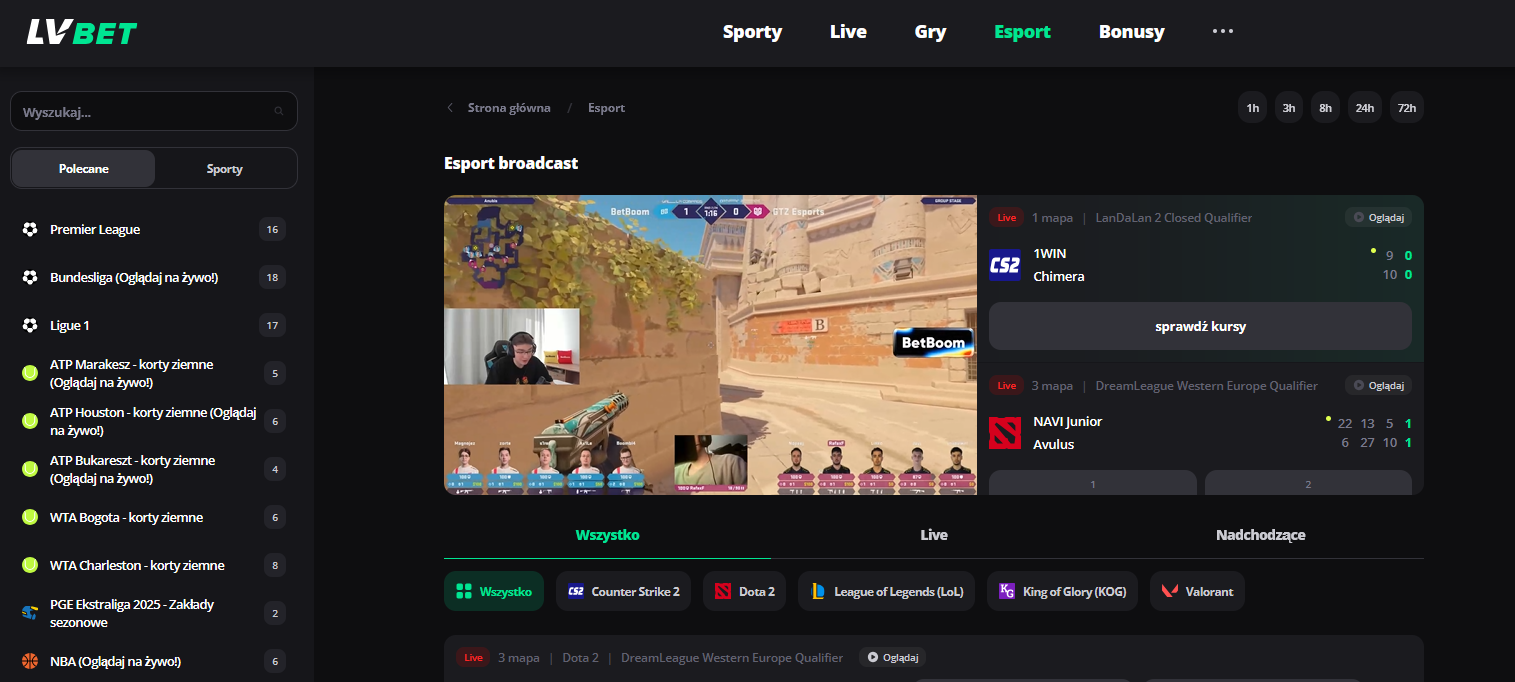Switch to the Wszystko events tab
Screen dimensions: 1515x682
pos(607,535)
